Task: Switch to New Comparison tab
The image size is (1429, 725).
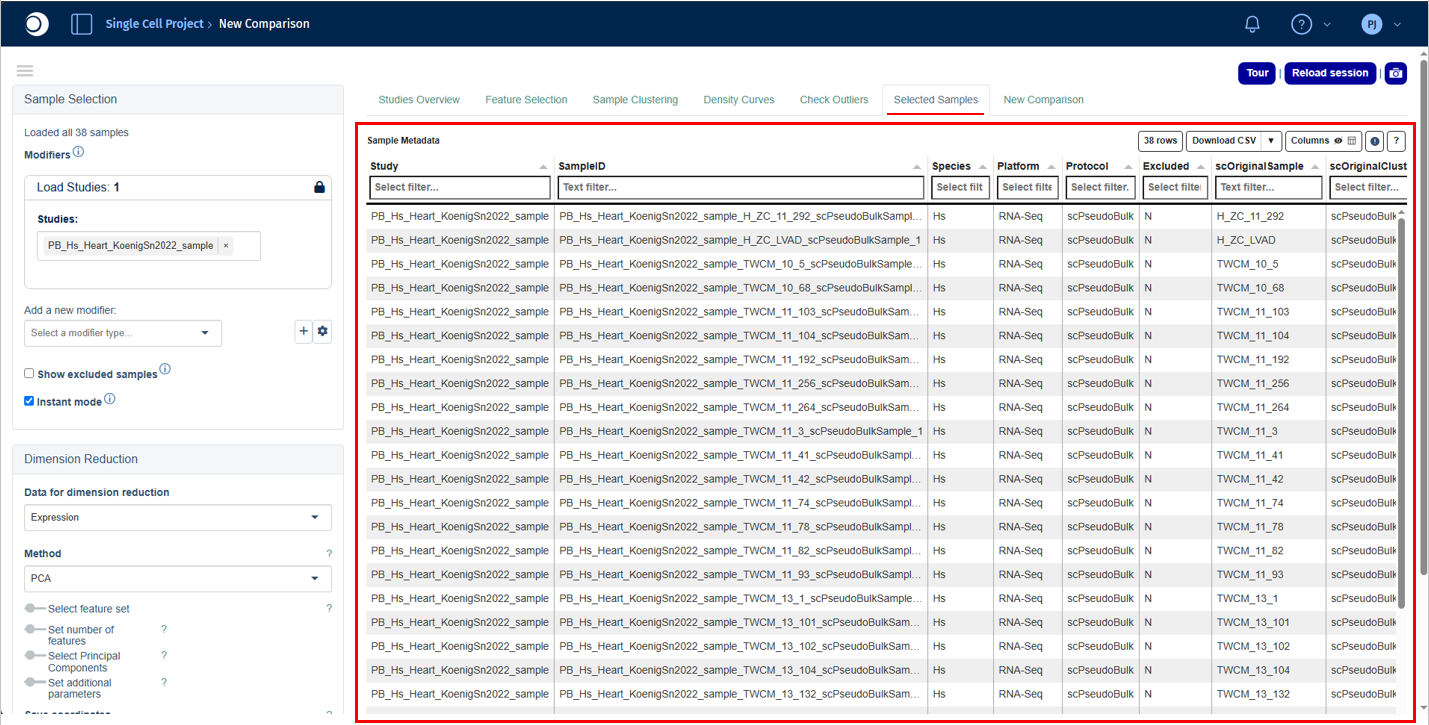Action: coord(1043,100)
